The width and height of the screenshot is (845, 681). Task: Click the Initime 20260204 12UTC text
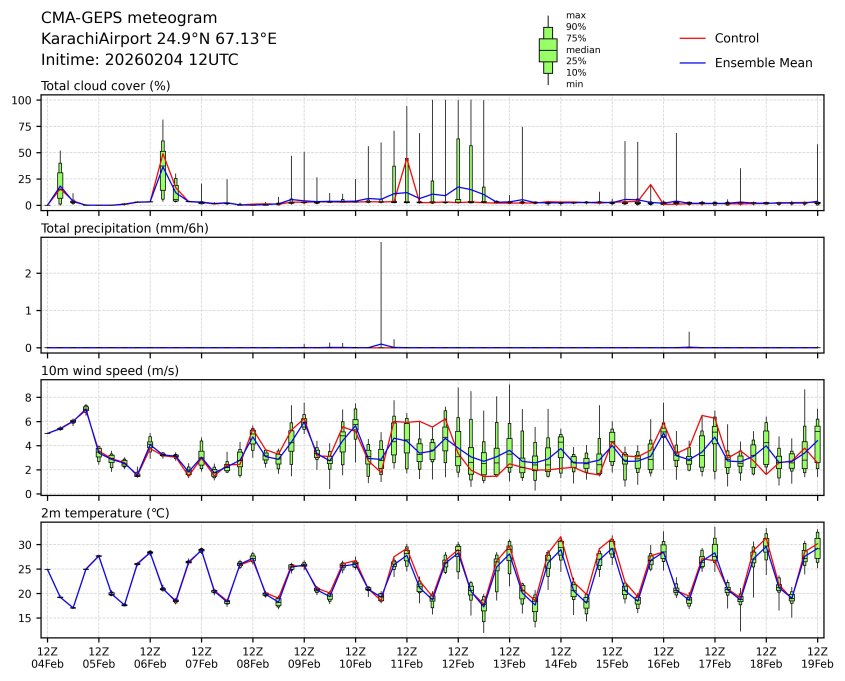coord(139,60)
